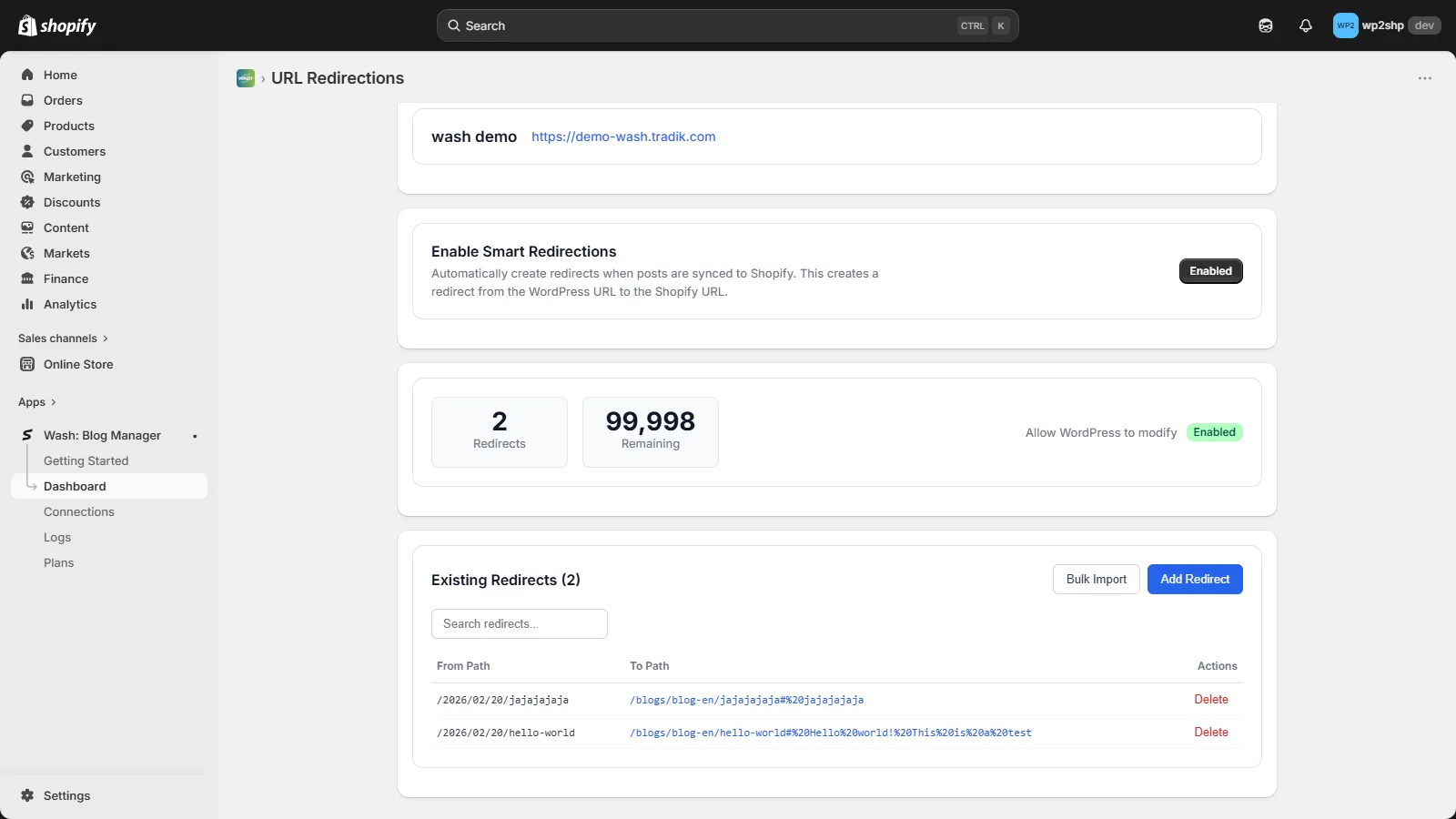
Task: Click the Finance bank icon
Action: (27, 278)
